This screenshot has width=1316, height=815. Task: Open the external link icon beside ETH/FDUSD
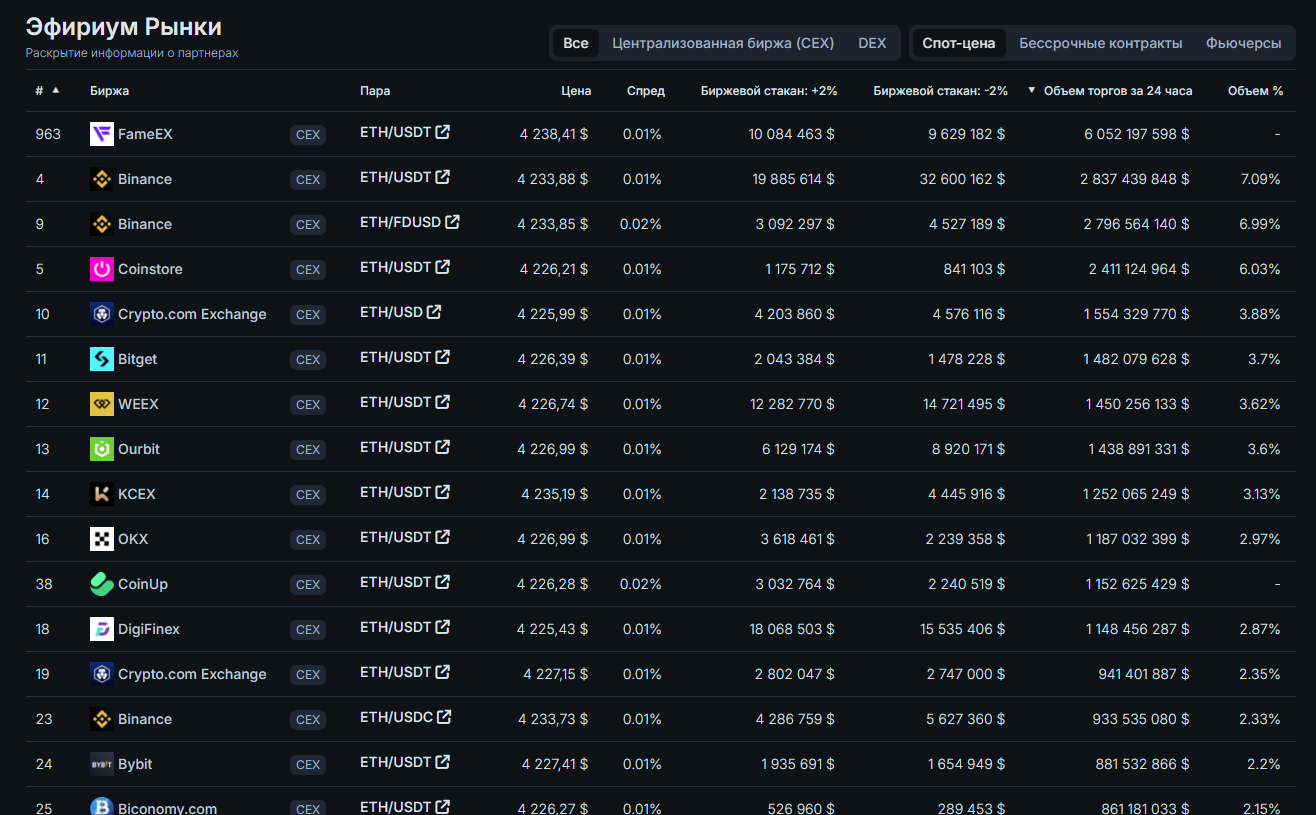(x=453, y=222)
